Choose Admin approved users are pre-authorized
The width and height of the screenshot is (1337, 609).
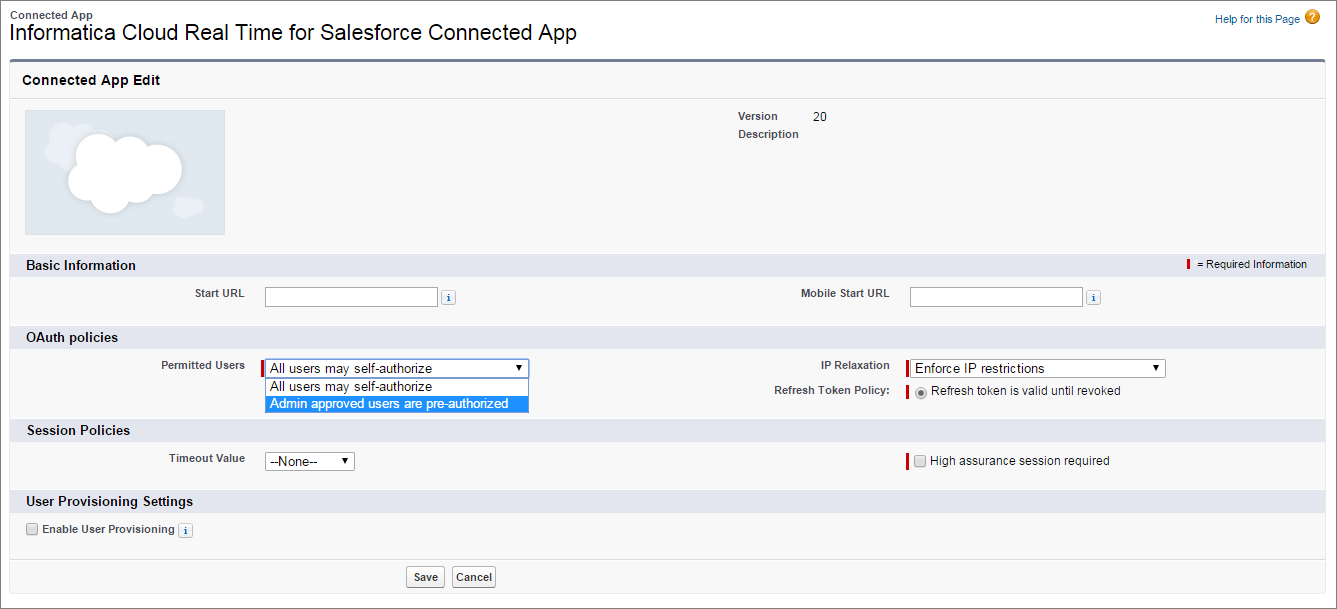tap(397, 404)
